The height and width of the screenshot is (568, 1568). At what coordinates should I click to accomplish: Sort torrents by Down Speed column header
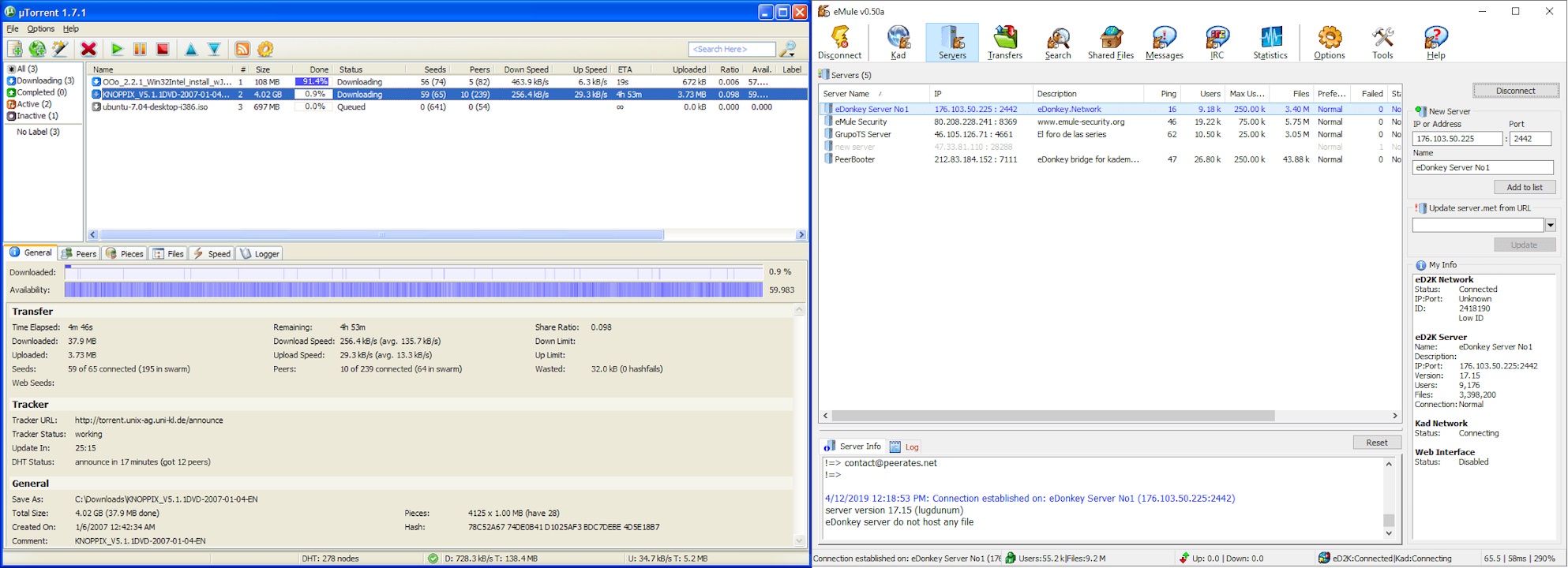pyautogui.click(x=526, y=69)
